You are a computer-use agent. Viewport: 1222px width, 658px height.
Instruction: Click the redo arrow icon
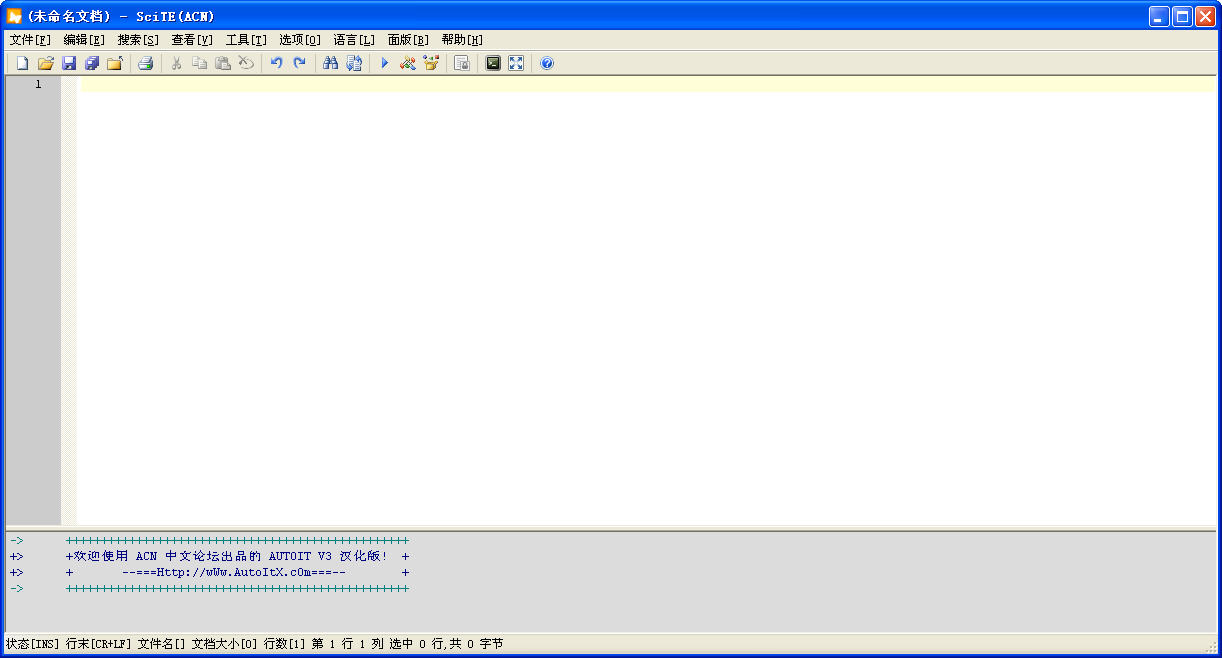coord(299,63)
